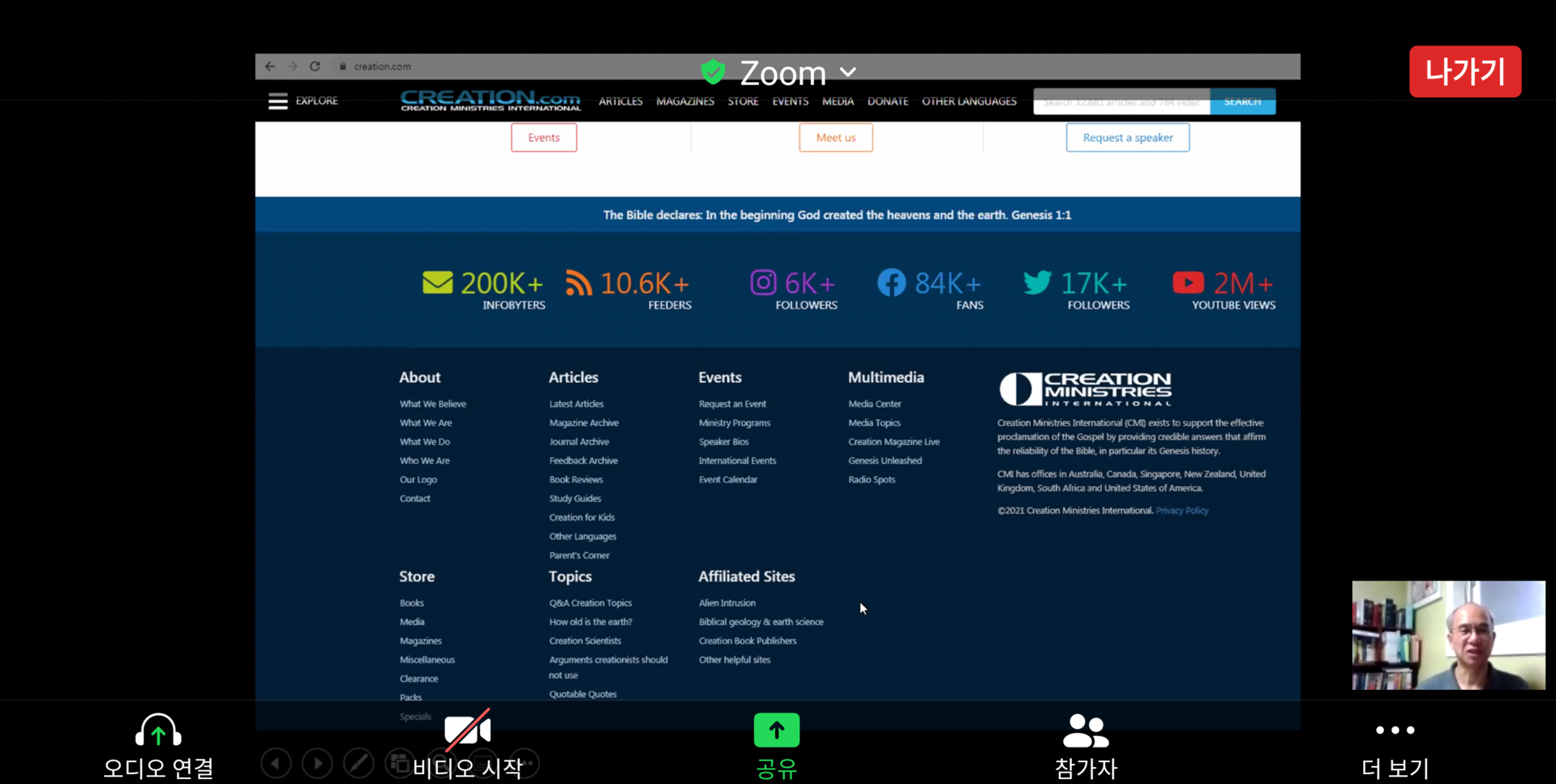The width and height of the screenshot is (1556, 784).
Task: Open the How old is the earth? link
Action: (x=590, y=622)
